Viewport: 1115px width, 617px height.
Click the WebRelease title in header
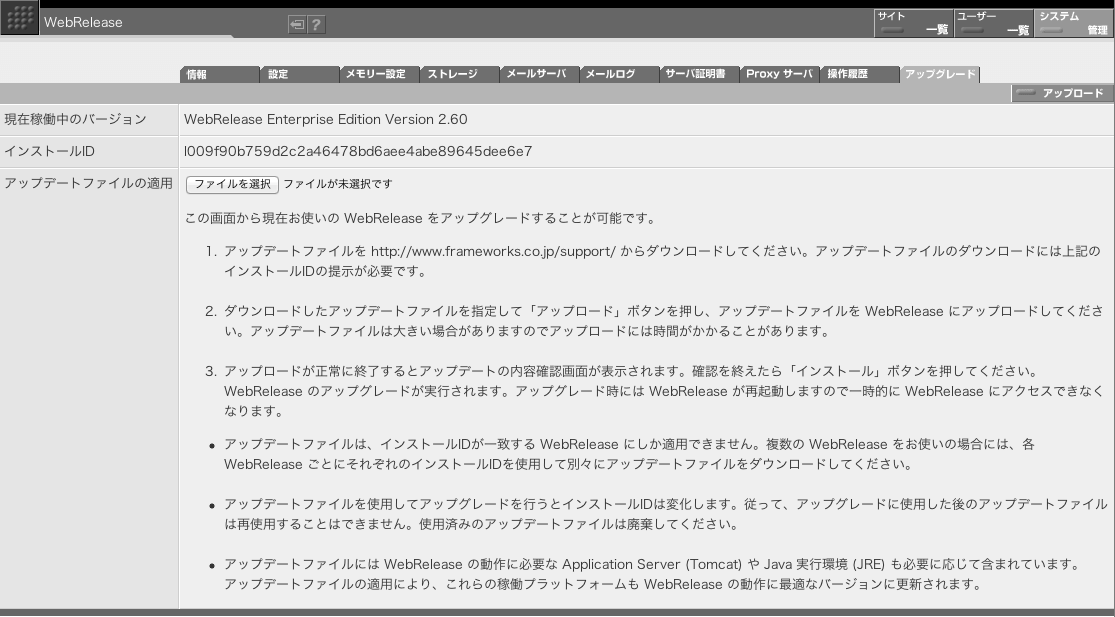click(x=83, y=22)
